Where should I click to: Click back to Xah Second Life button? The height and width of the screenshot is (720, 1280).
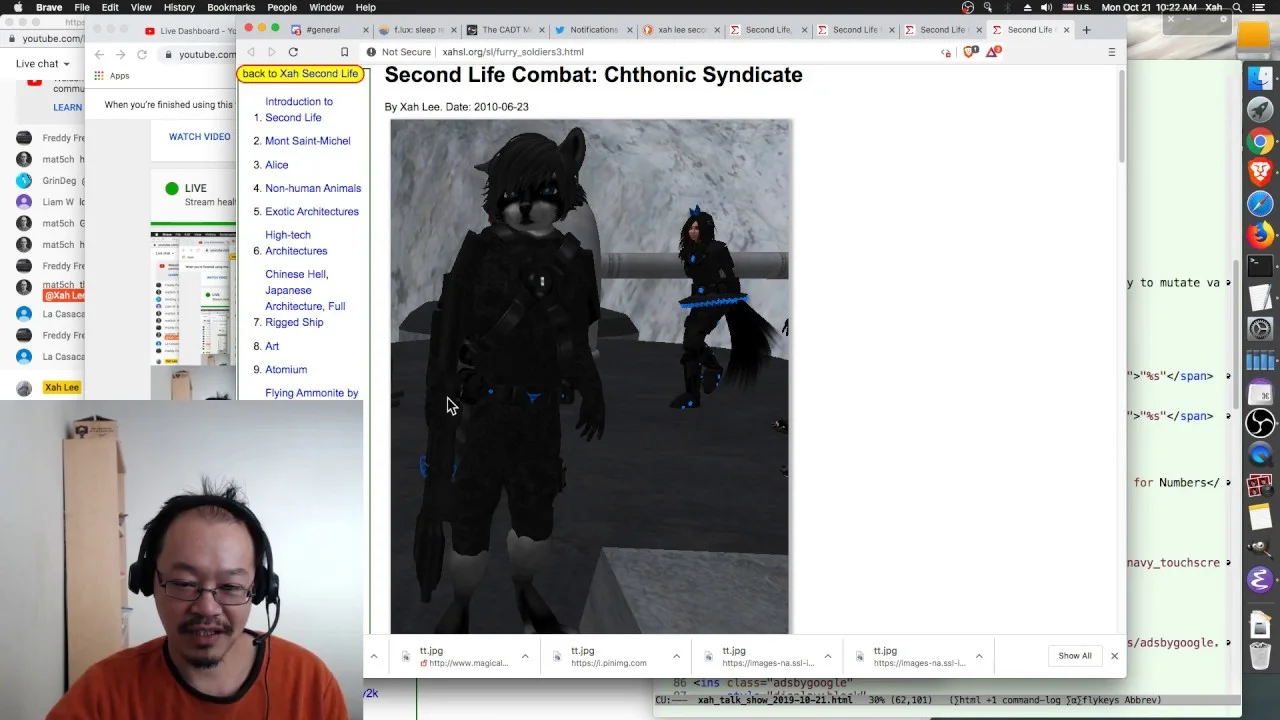[300, 74]
